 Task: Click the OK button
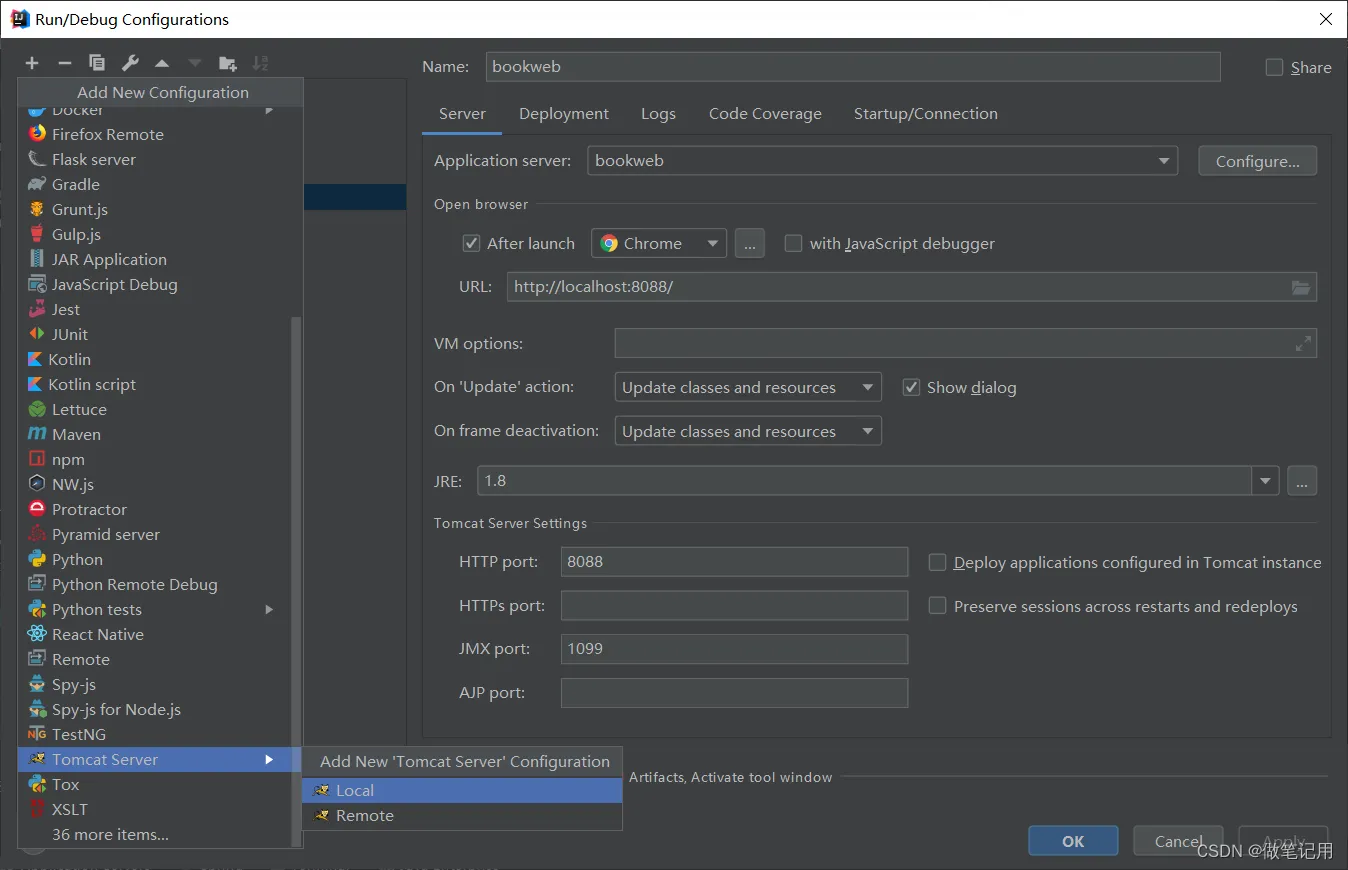point(1073,841)
